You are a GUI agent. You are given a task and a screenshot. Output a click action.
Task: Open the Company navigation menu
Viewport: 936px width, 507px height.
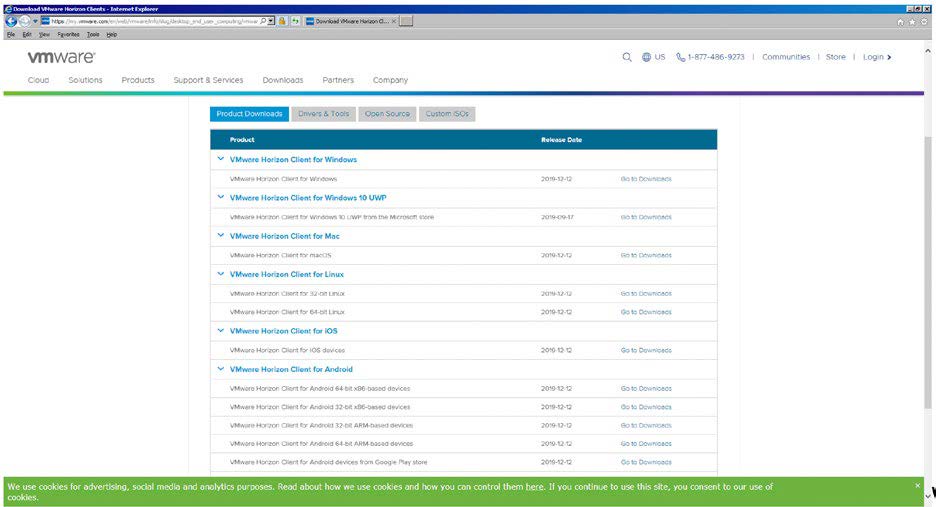tap(390, 80)
